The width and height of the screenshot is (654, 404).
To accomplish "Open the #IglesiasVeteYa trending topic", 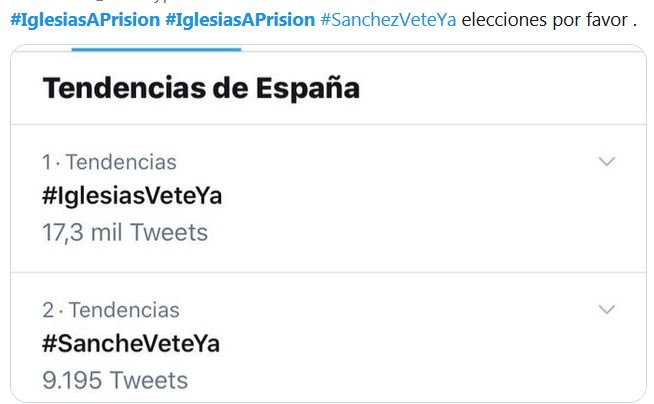I will point(132,196).
